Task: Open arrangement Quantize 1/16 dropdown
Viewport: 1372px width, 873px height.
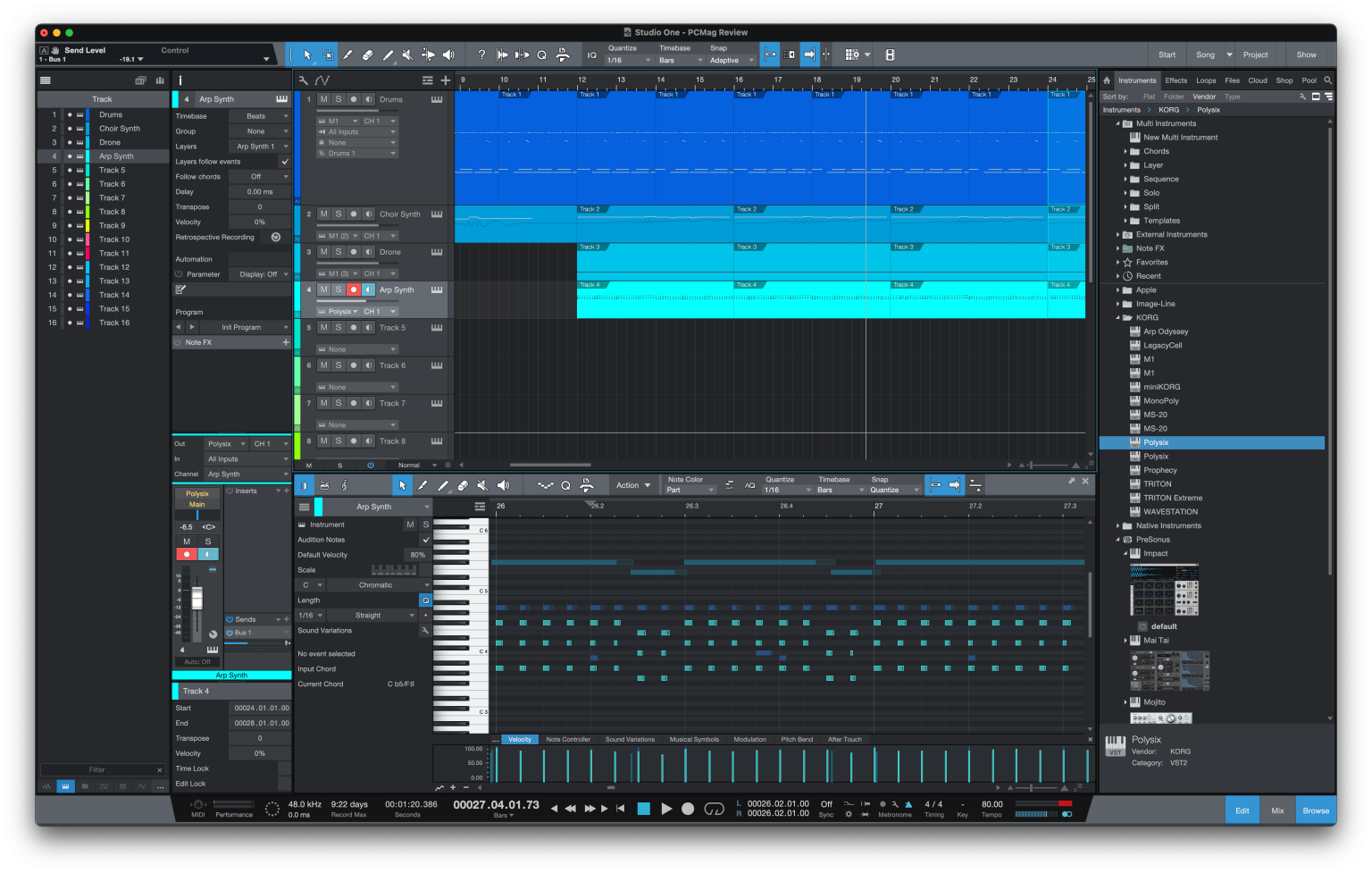Action: tap(629, 61)
